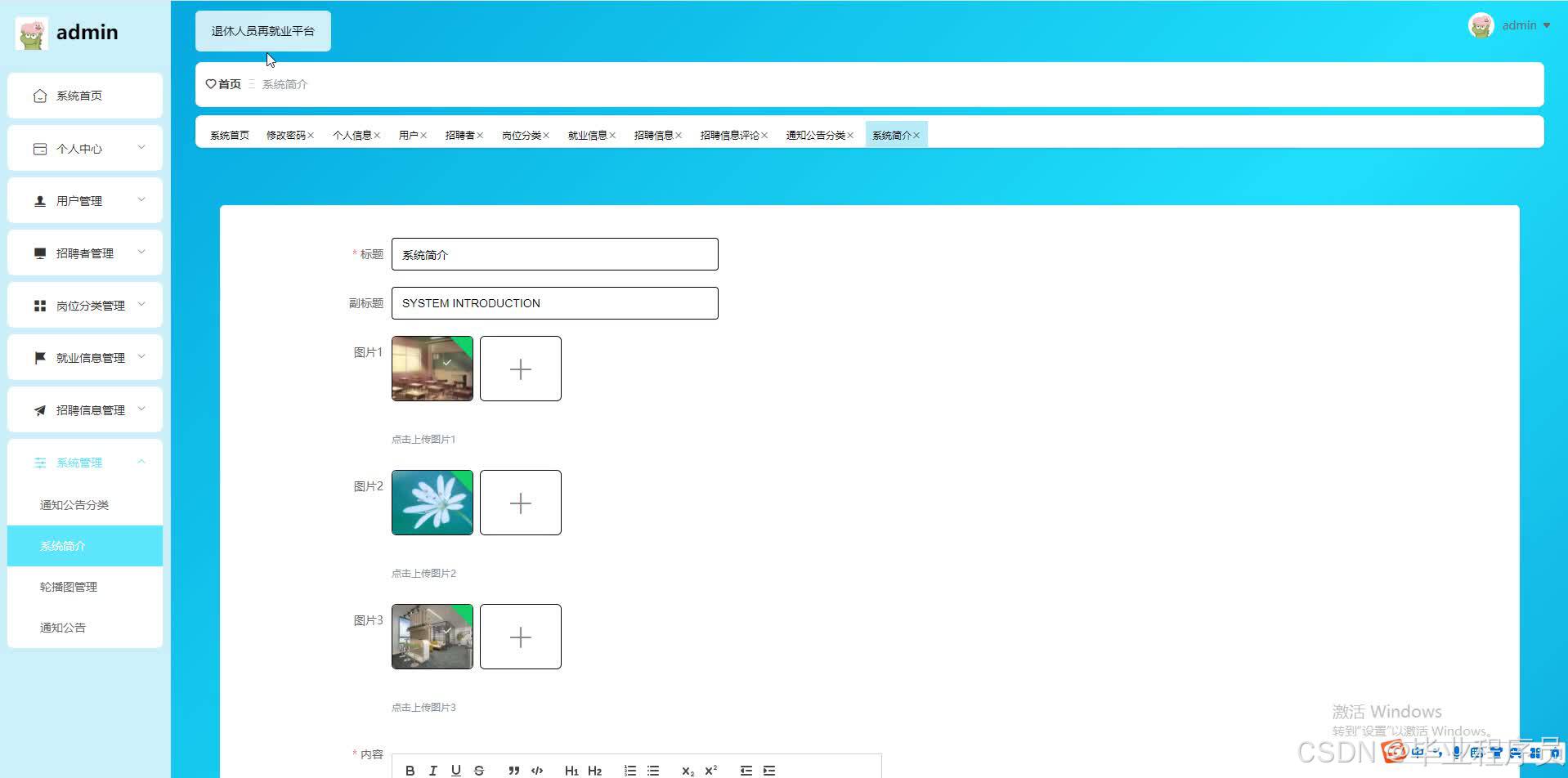Click the 首页 breadcrumb link
The image size is (1568, 778).
[x=230, y=84]
